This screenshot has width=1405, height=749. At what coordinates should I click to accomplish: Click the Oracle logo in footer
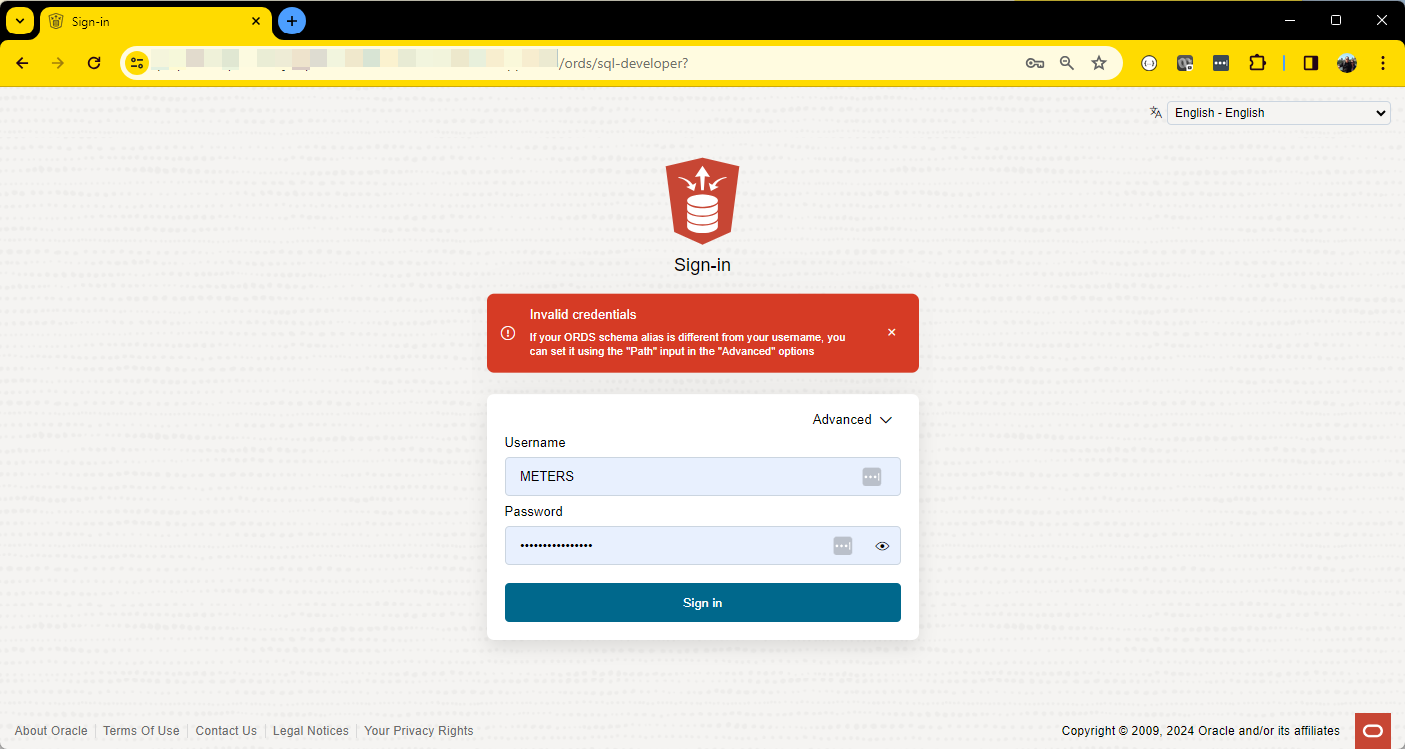[1373, 731]
